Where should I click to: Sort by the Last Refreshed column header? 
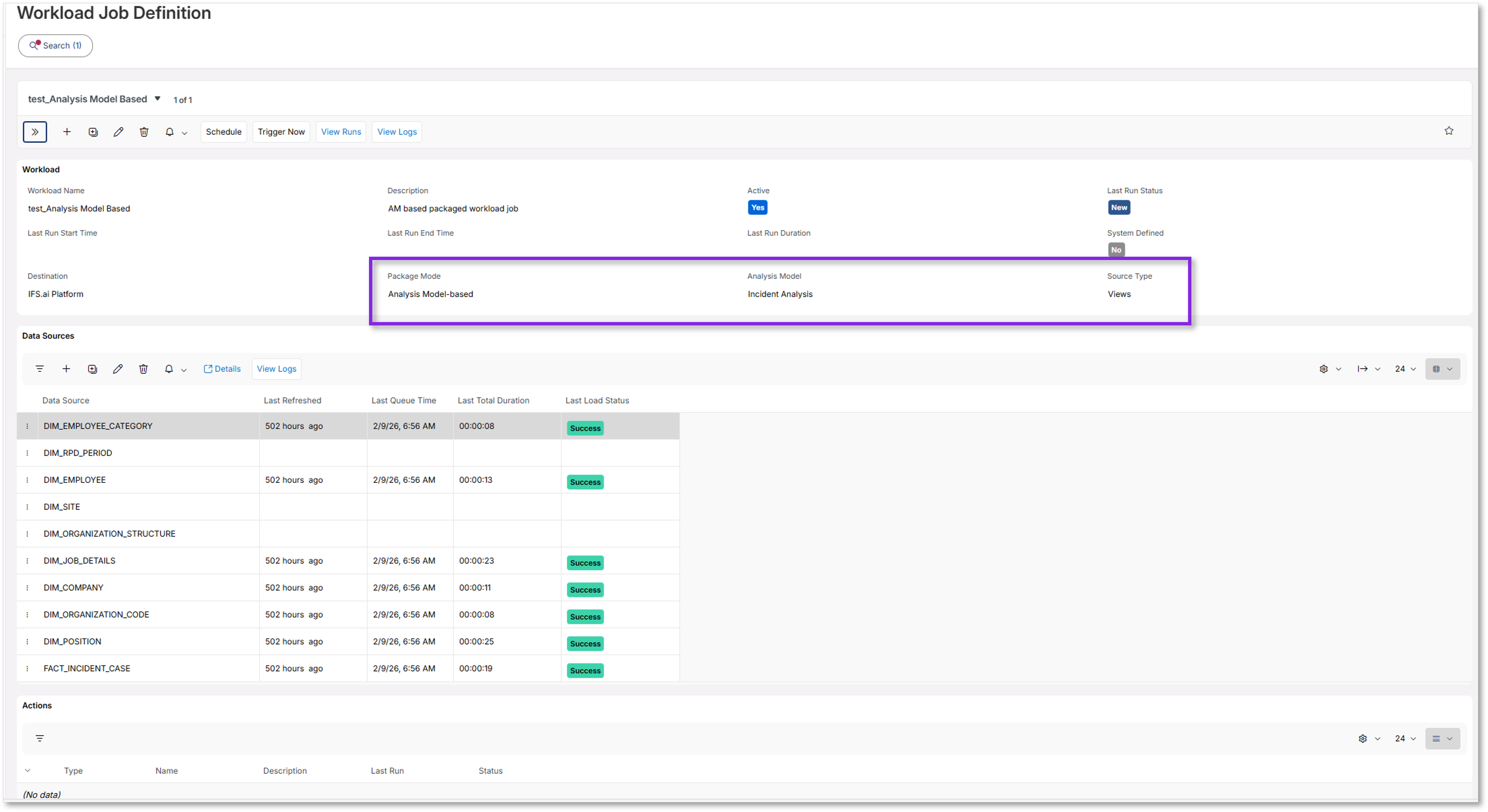click(292, 400)
